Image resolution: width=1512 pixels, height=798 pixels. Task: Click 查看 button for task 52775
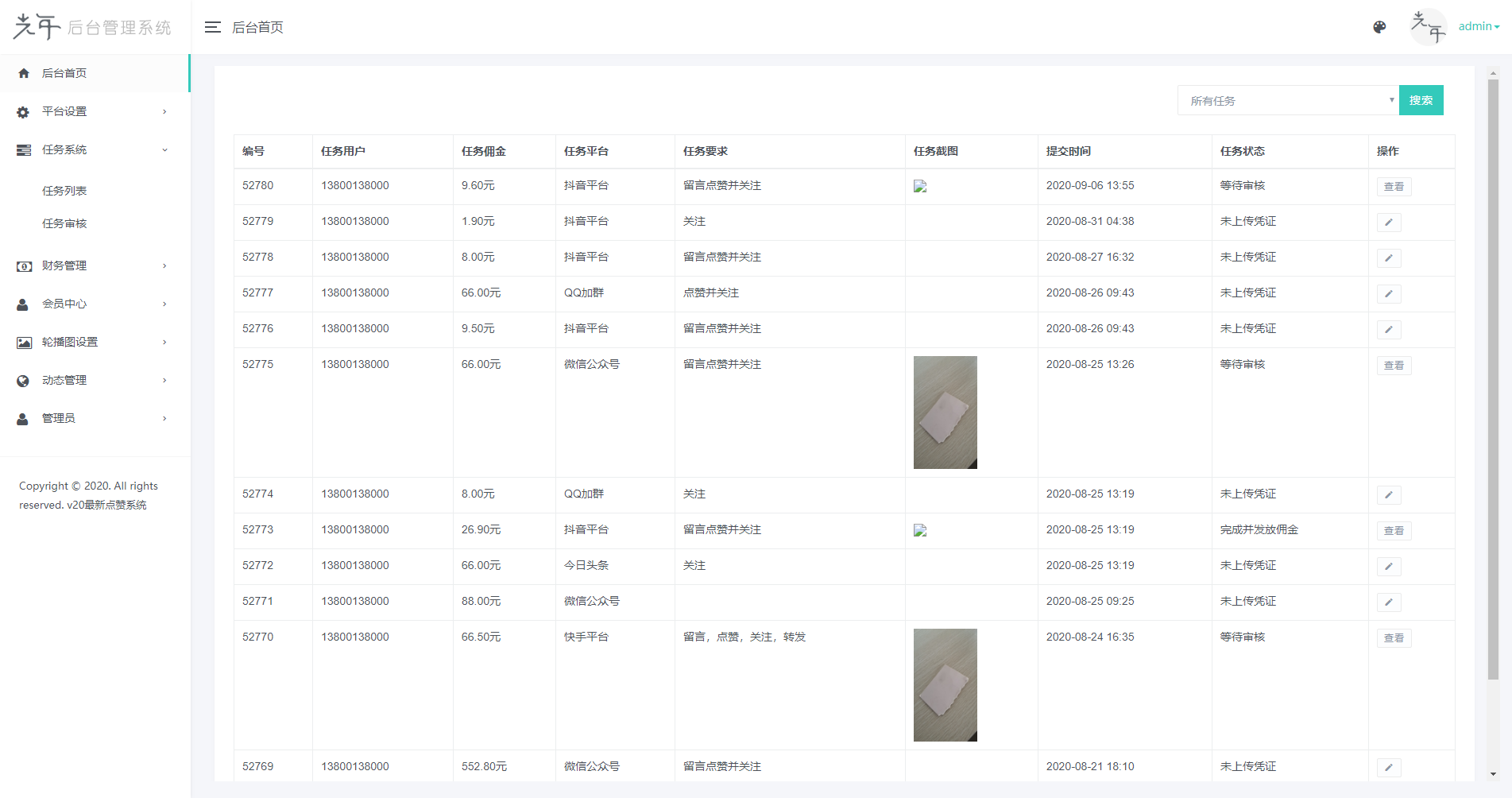[x=1394, y=365]
